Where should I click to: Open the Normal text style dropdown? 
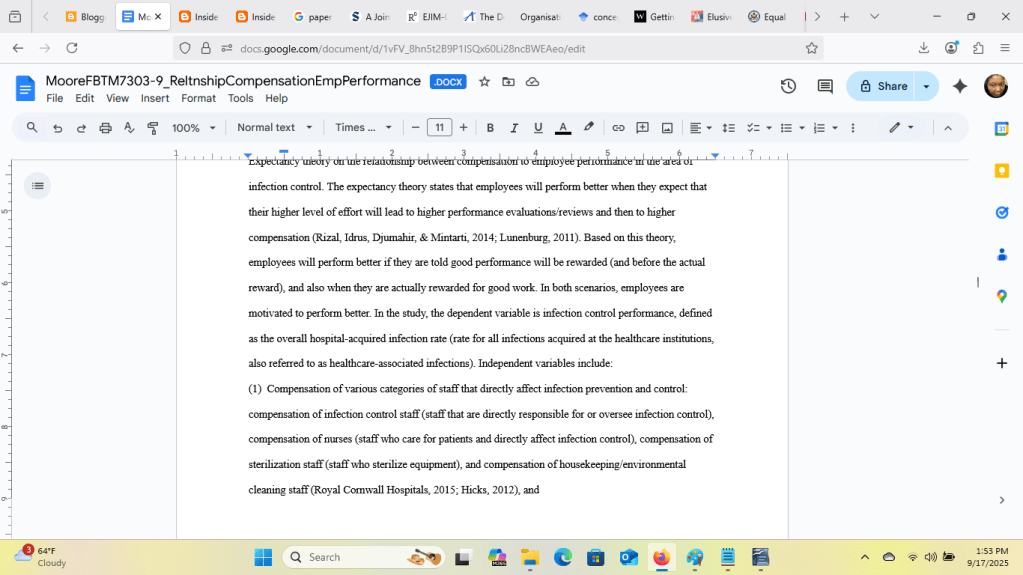274,128
